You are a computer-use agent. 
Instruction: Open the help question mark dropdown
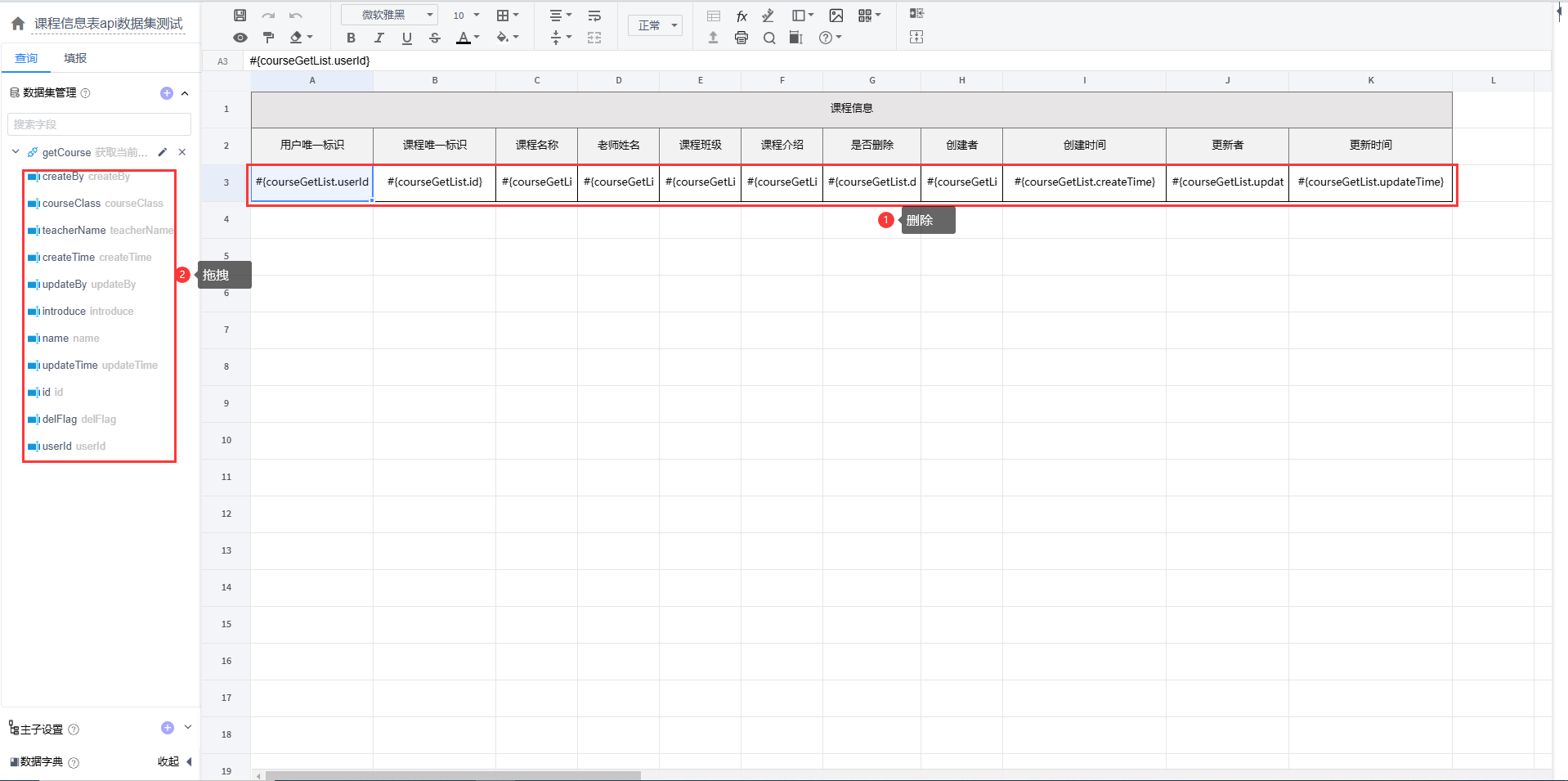click(x=830, y=38)
